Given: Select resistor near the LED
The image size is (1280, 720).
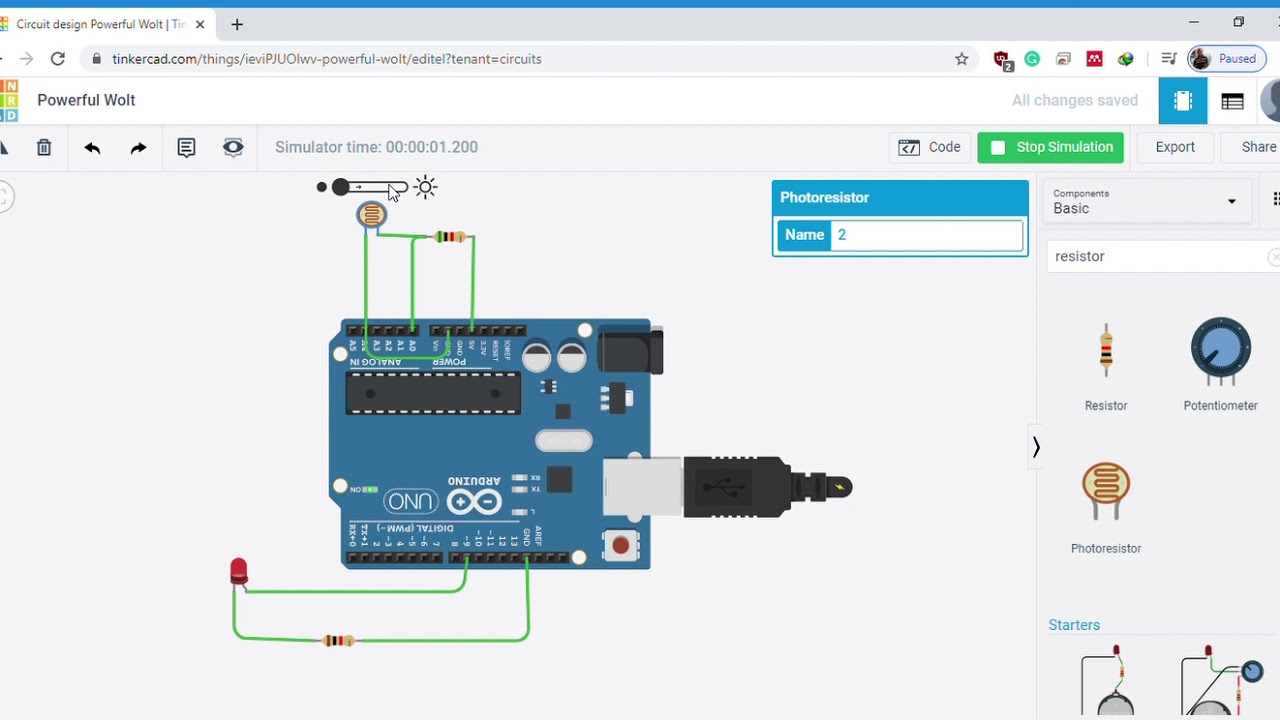Looking at the screenshot, I should pos(339,640).
